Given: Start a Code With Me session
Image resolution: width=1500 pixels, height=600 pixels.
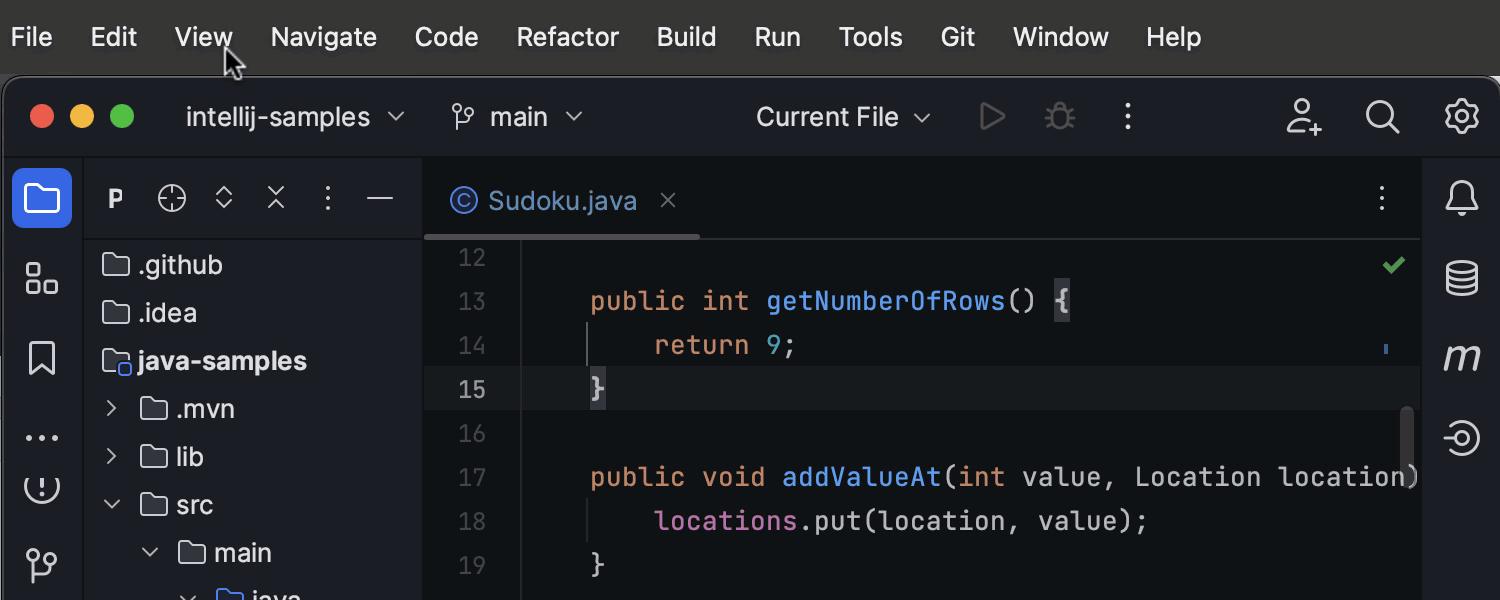Looking at the screenshot, I should click(x=1303, y=117).
